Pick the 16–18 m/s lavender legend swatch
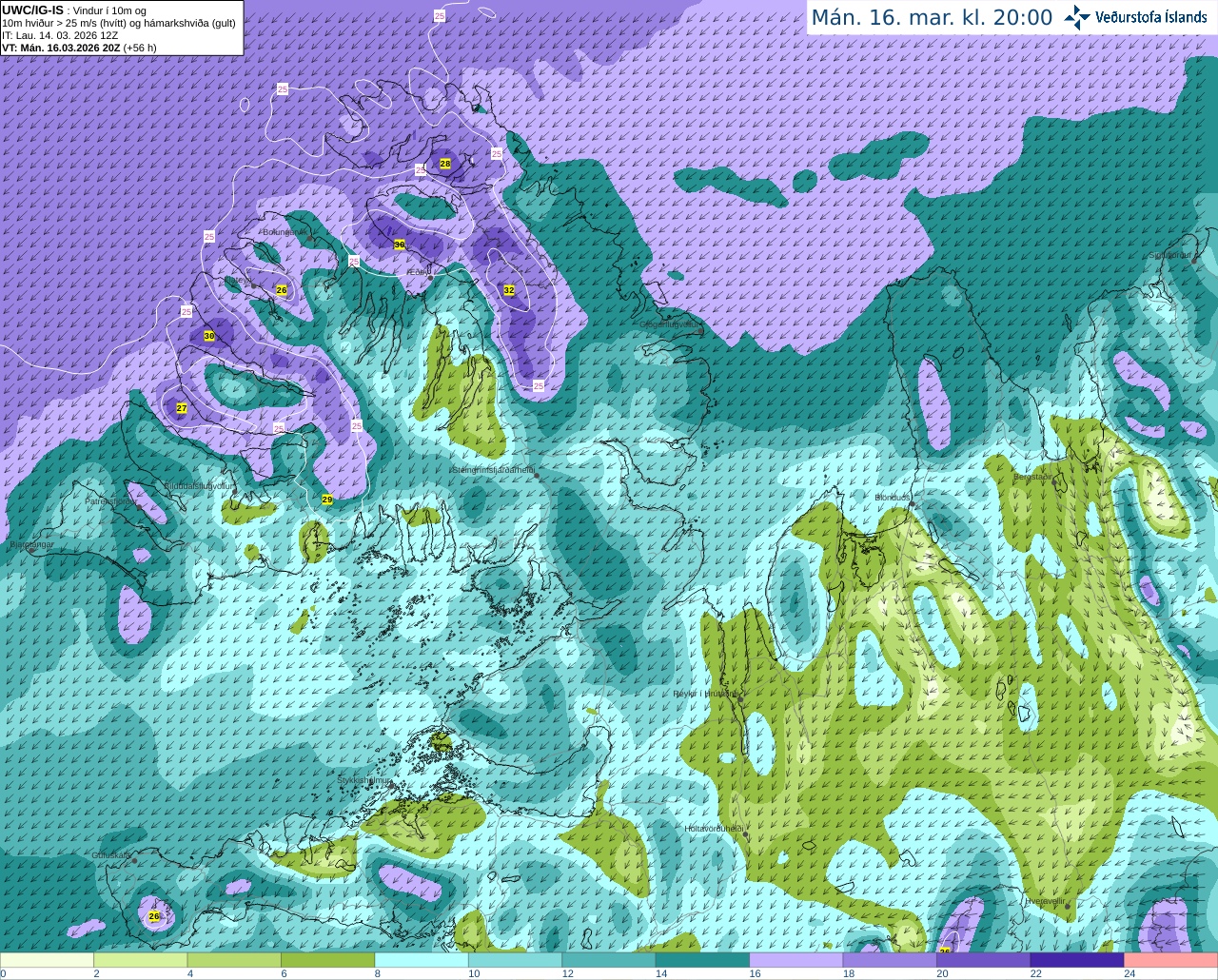This screenshot has width=1218, height=980. point(796,960)
